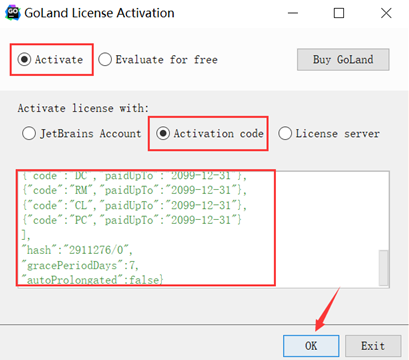
Task: Select the Activation code radio option
Action: pyautogui.click(x=210, y=134)
